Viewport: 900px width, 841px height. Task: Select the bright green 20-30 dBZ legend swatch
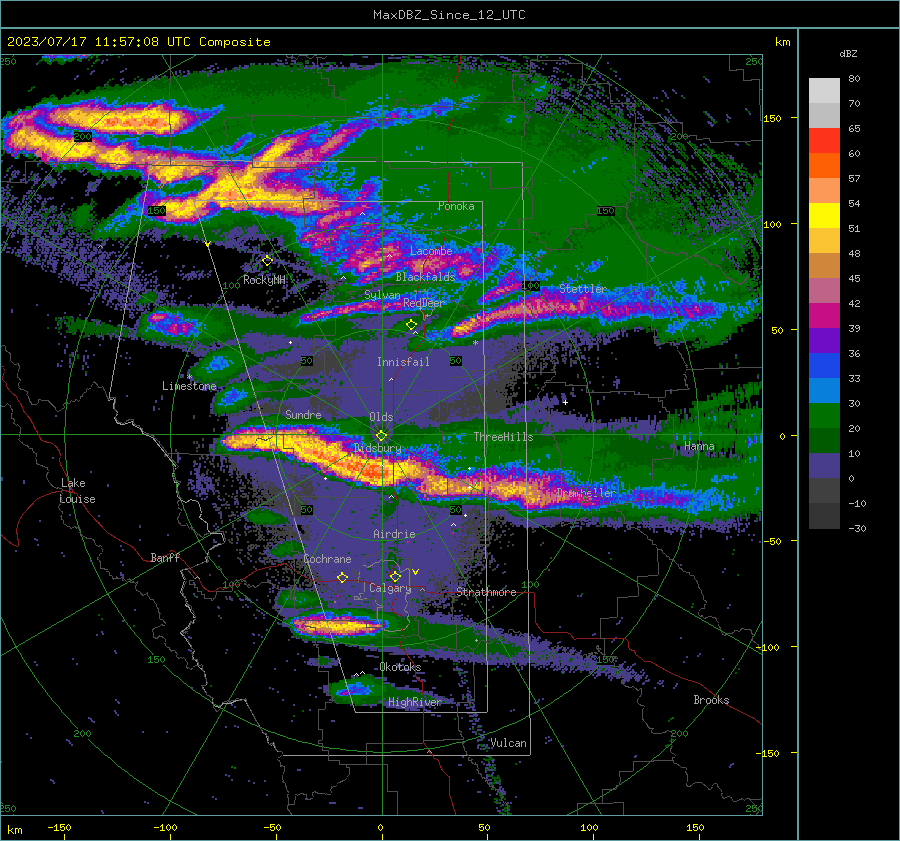pyautogui.click(x=824, y=416)
